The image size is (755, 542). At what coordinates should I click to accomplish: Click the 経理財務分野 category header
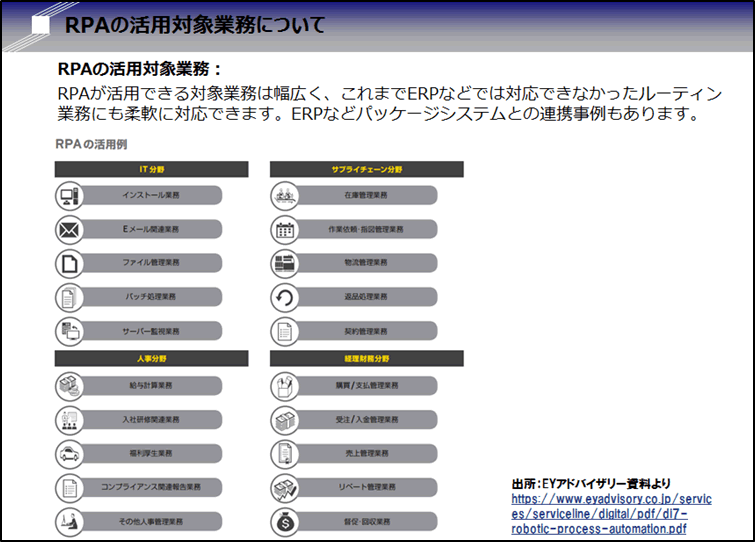[366, 358]
